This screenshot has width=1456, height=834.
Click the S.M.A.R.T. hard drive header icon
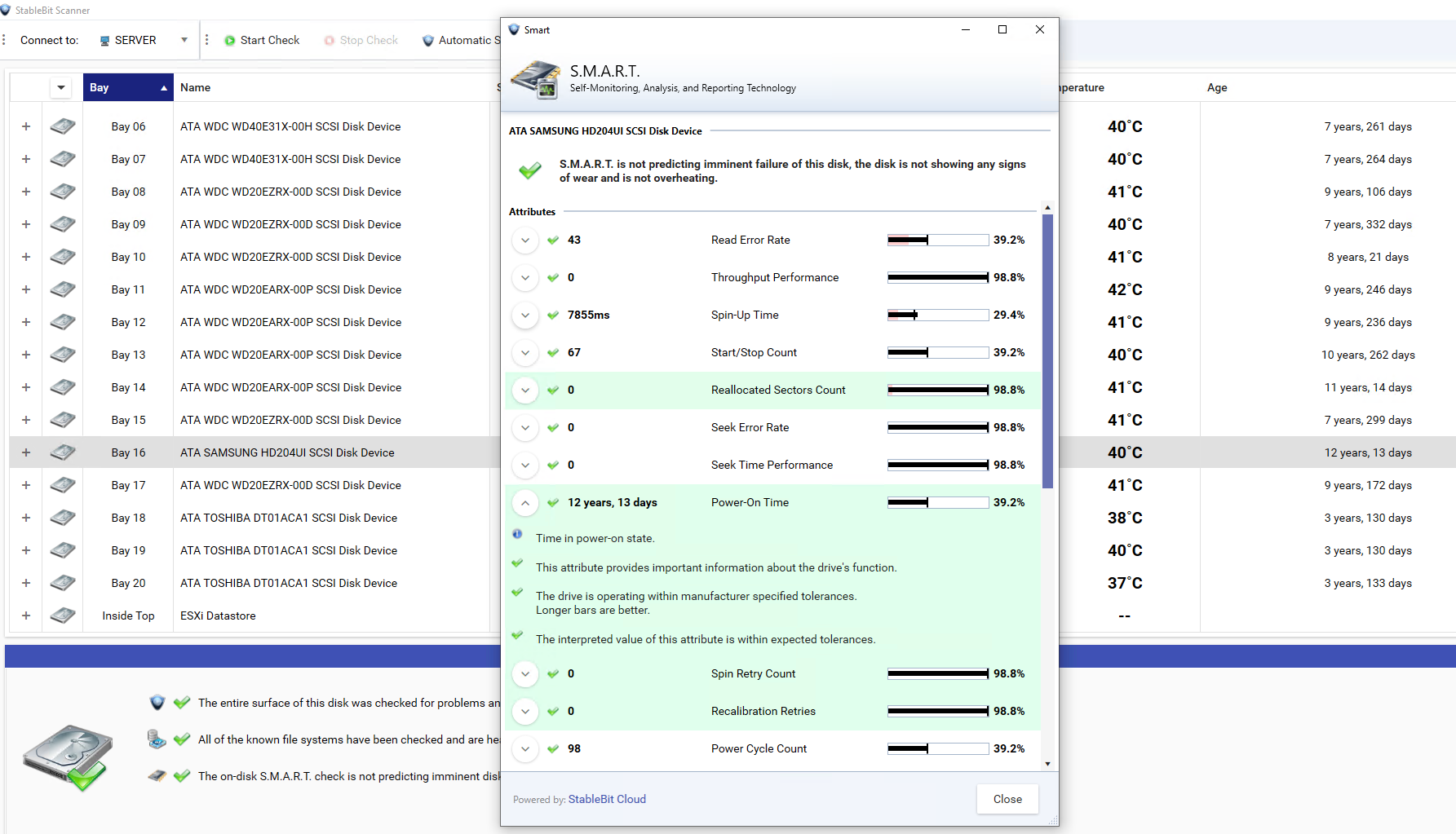(535, 79)
